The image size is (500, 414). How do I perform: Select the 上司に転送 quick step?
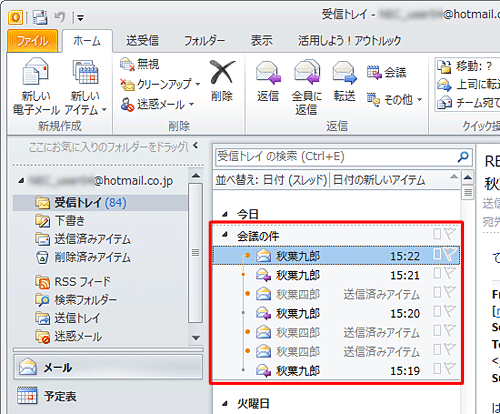tap(468, 84)
